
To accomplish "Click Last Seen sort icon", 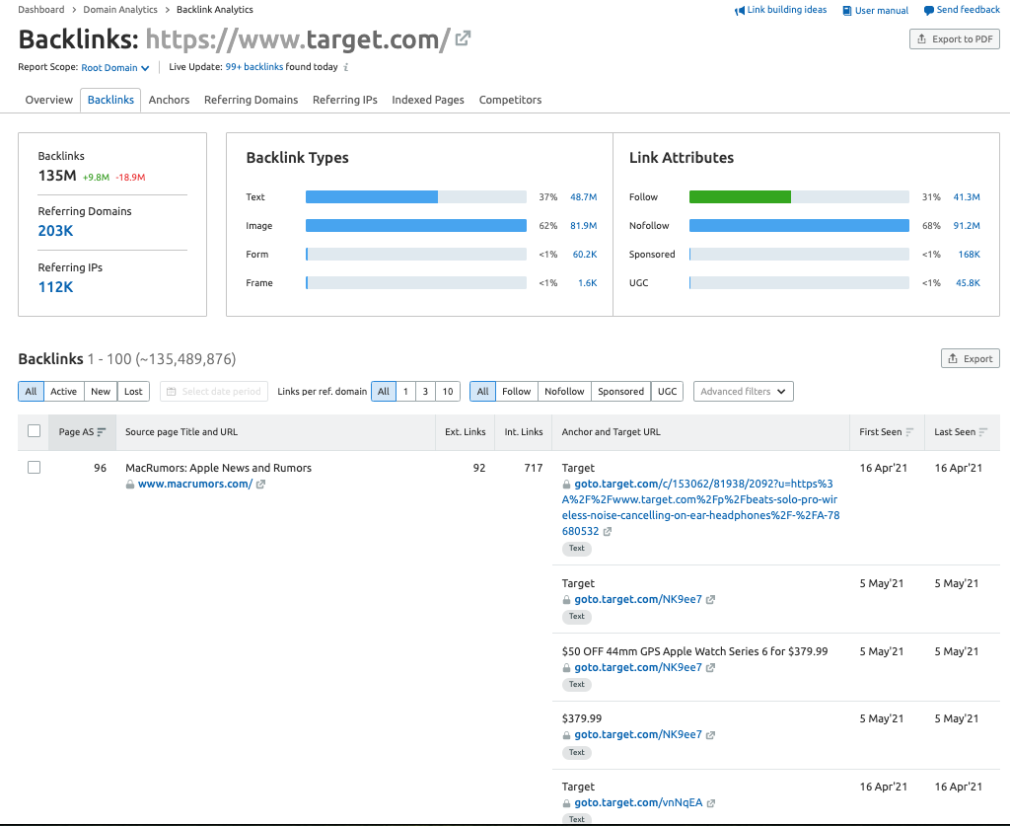I will coord(982,432).
